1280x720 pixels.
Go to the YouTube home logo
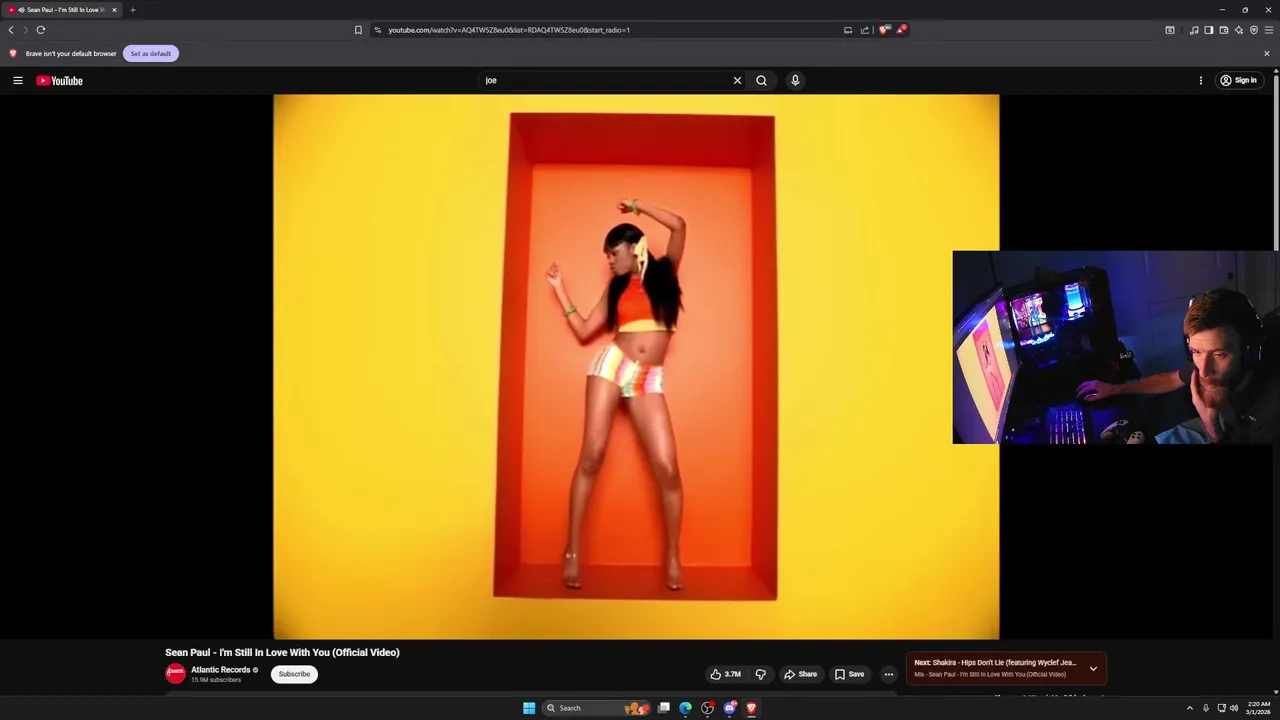coord(59,81)
